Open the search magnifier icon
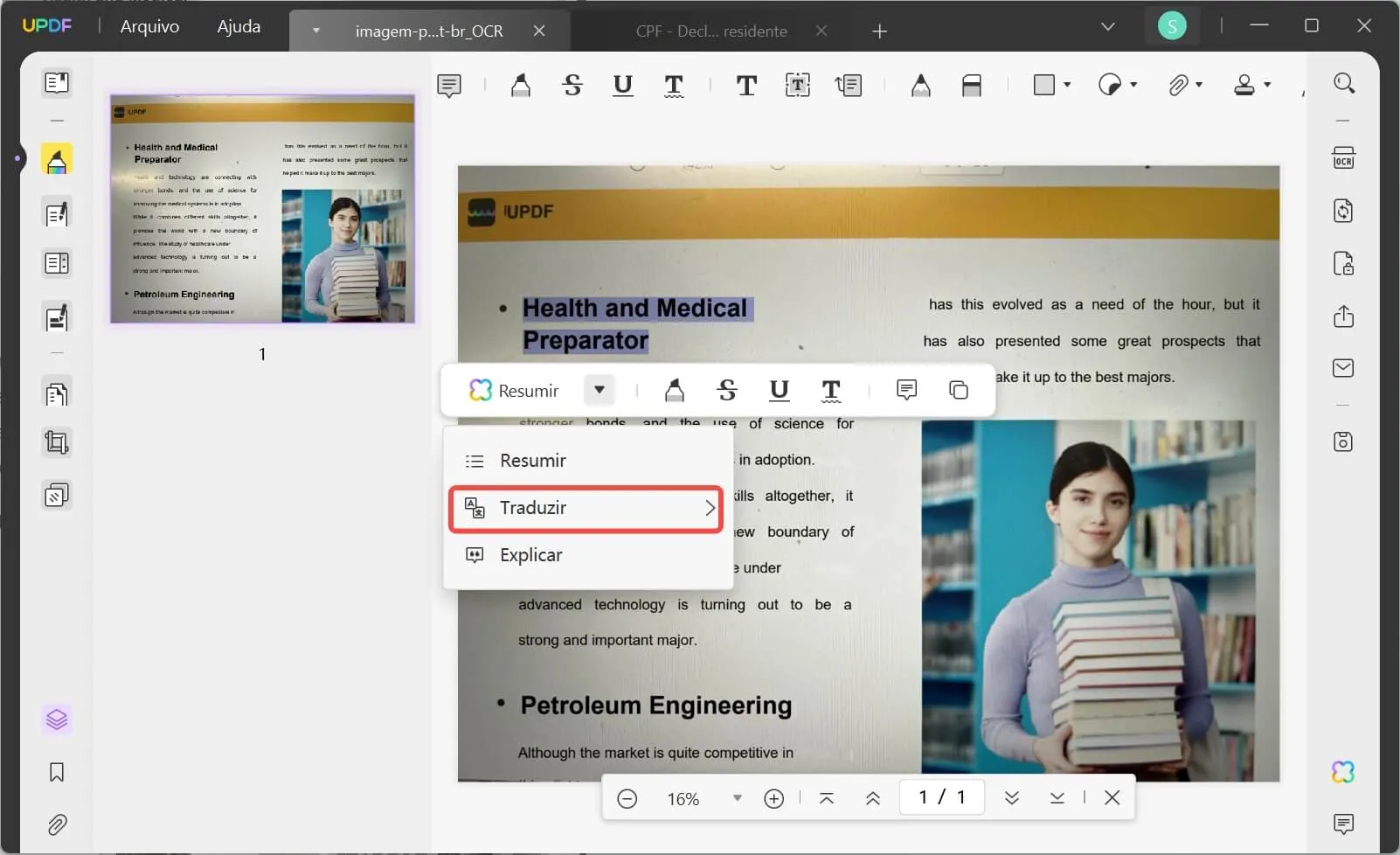This screenshot has width=1400, height=855. (x=1344, y=83)
